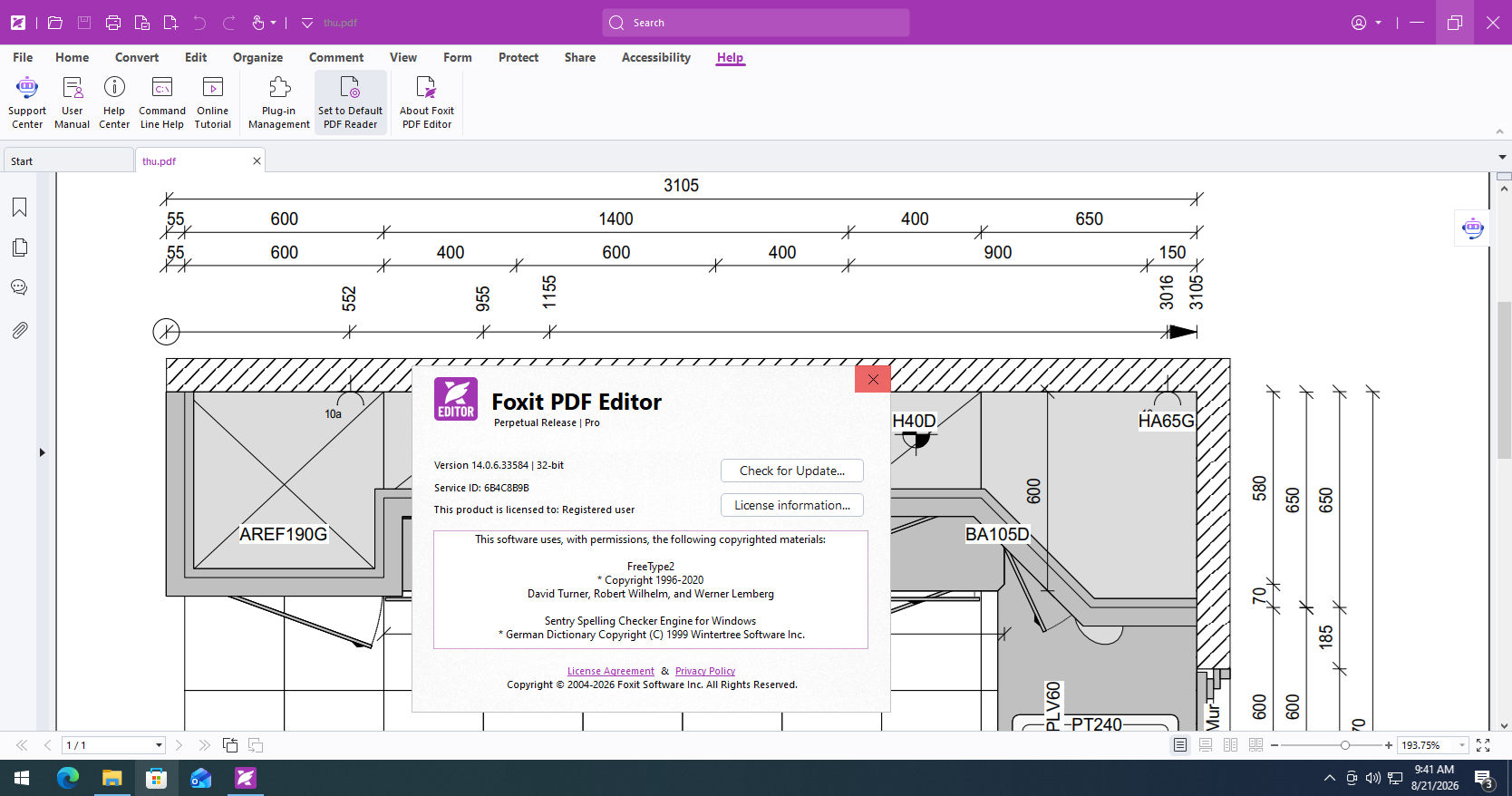
Task: Open Outlook from the taskbar
Action: pyautogui.click(x=200, y=778)
